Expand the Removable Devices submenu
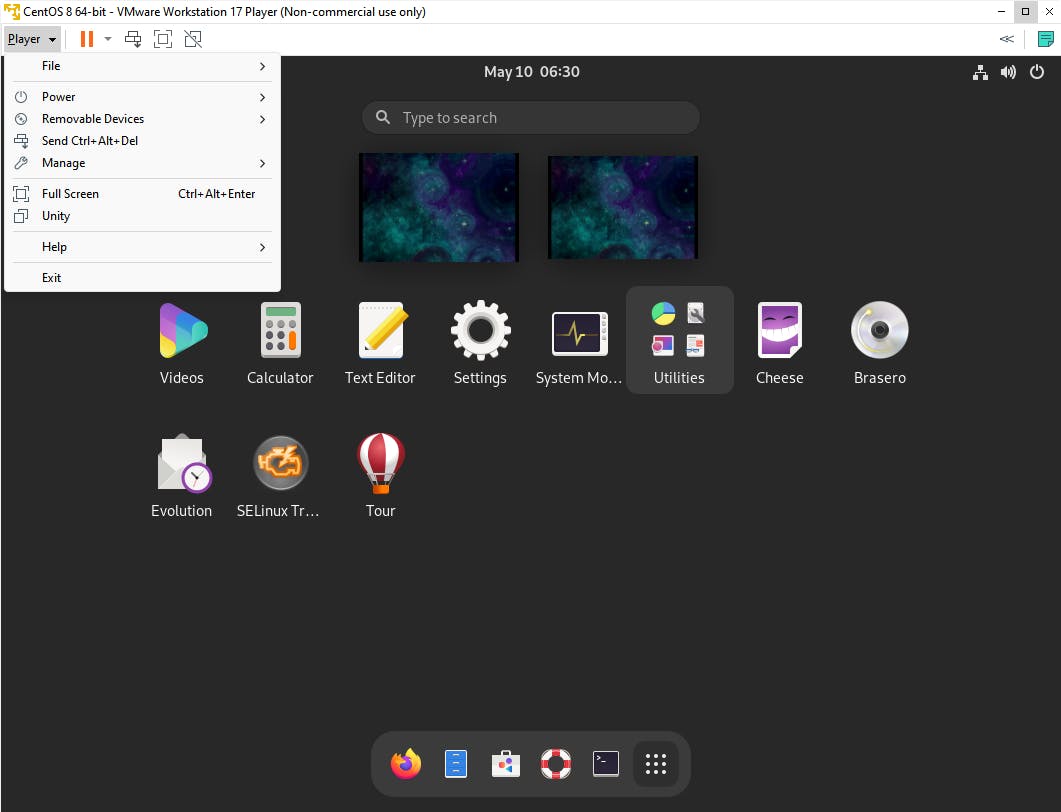 142,119
